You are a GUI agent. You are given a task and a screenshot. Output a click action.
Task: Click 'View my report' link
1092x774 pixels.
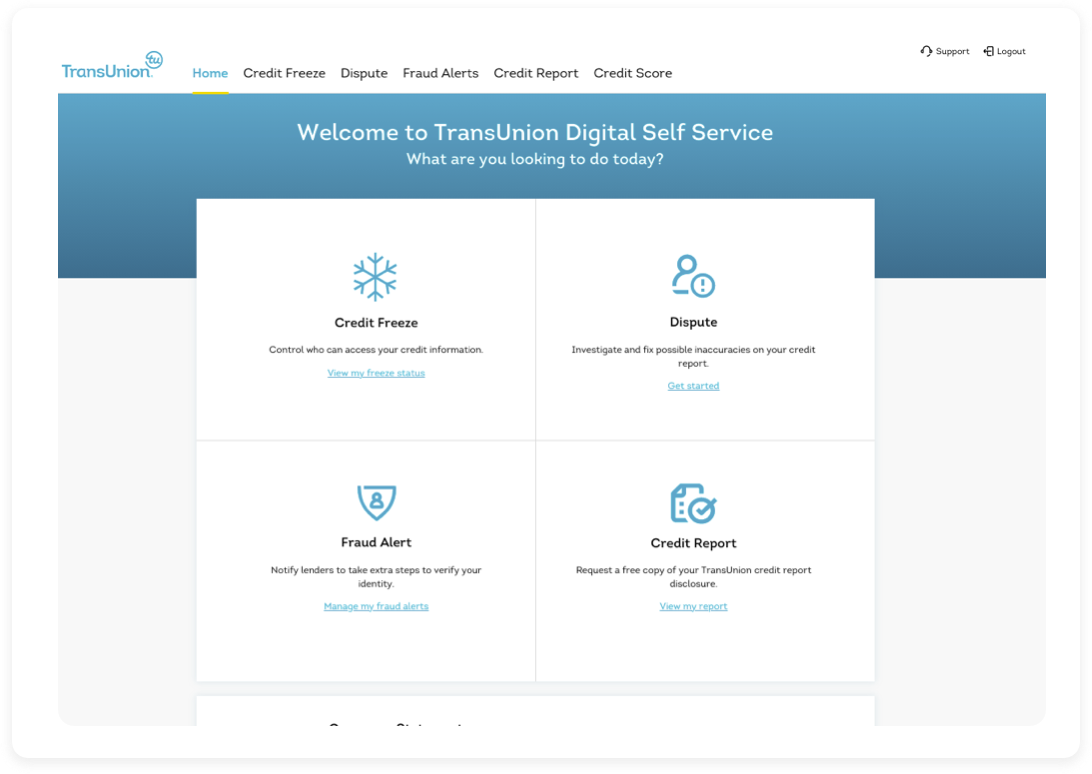[693, 605]
